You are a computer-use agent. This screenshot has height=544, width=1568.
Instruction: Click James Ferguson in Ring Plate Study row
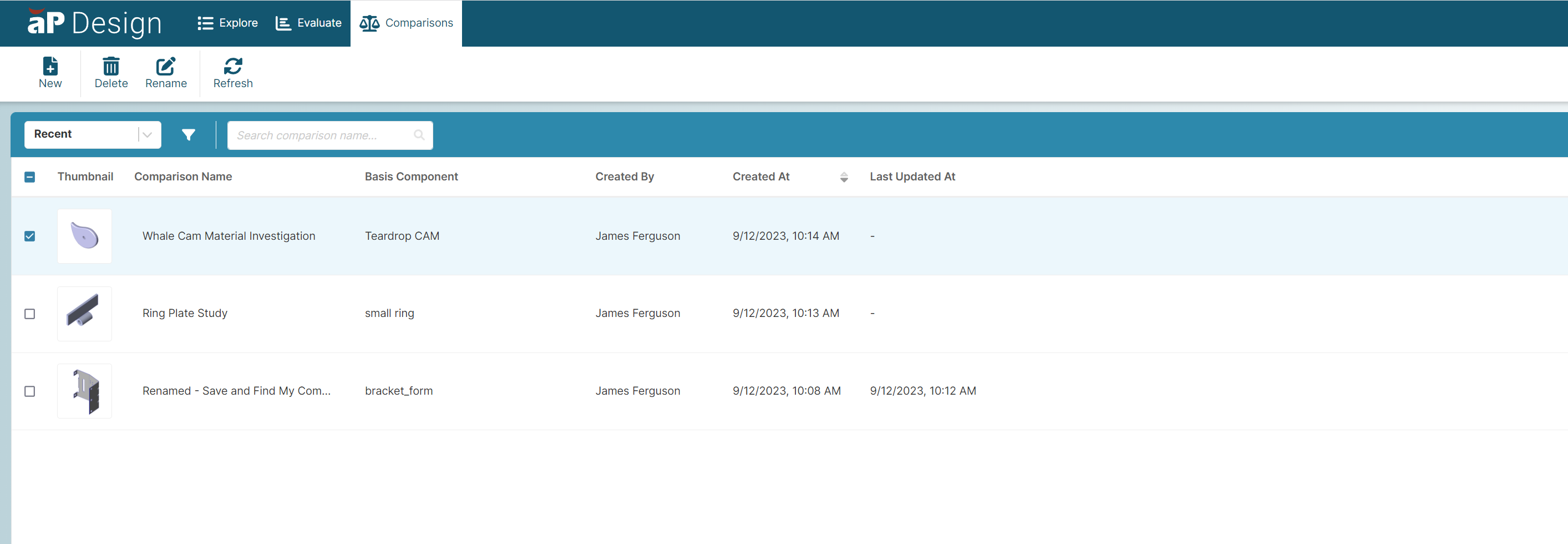tap(638, 313)
